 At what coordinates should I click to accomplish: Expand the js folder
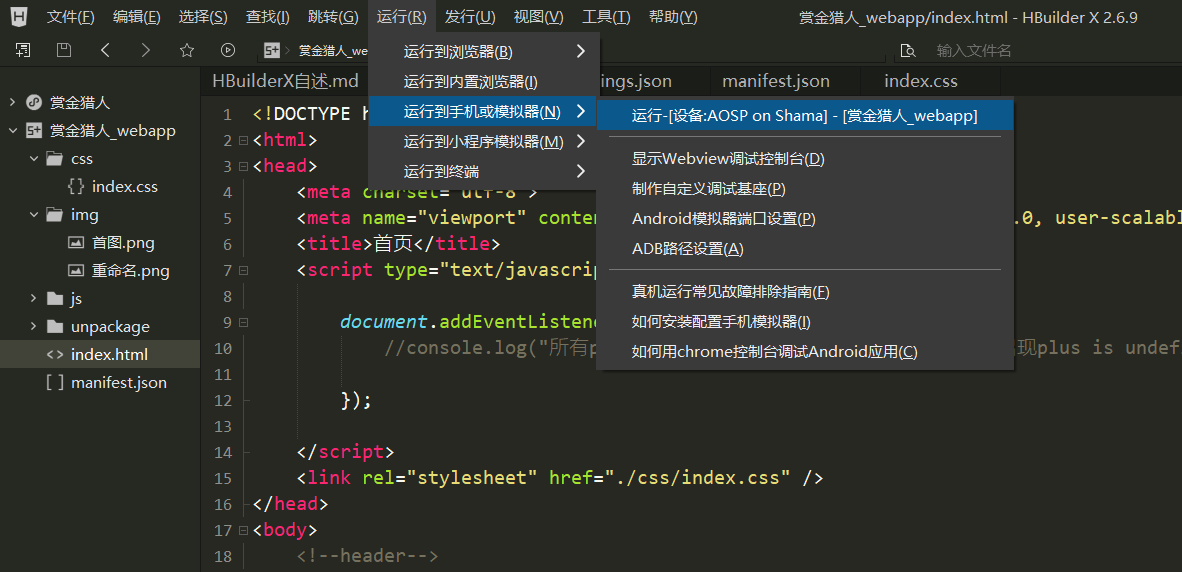tap(33, 299)
